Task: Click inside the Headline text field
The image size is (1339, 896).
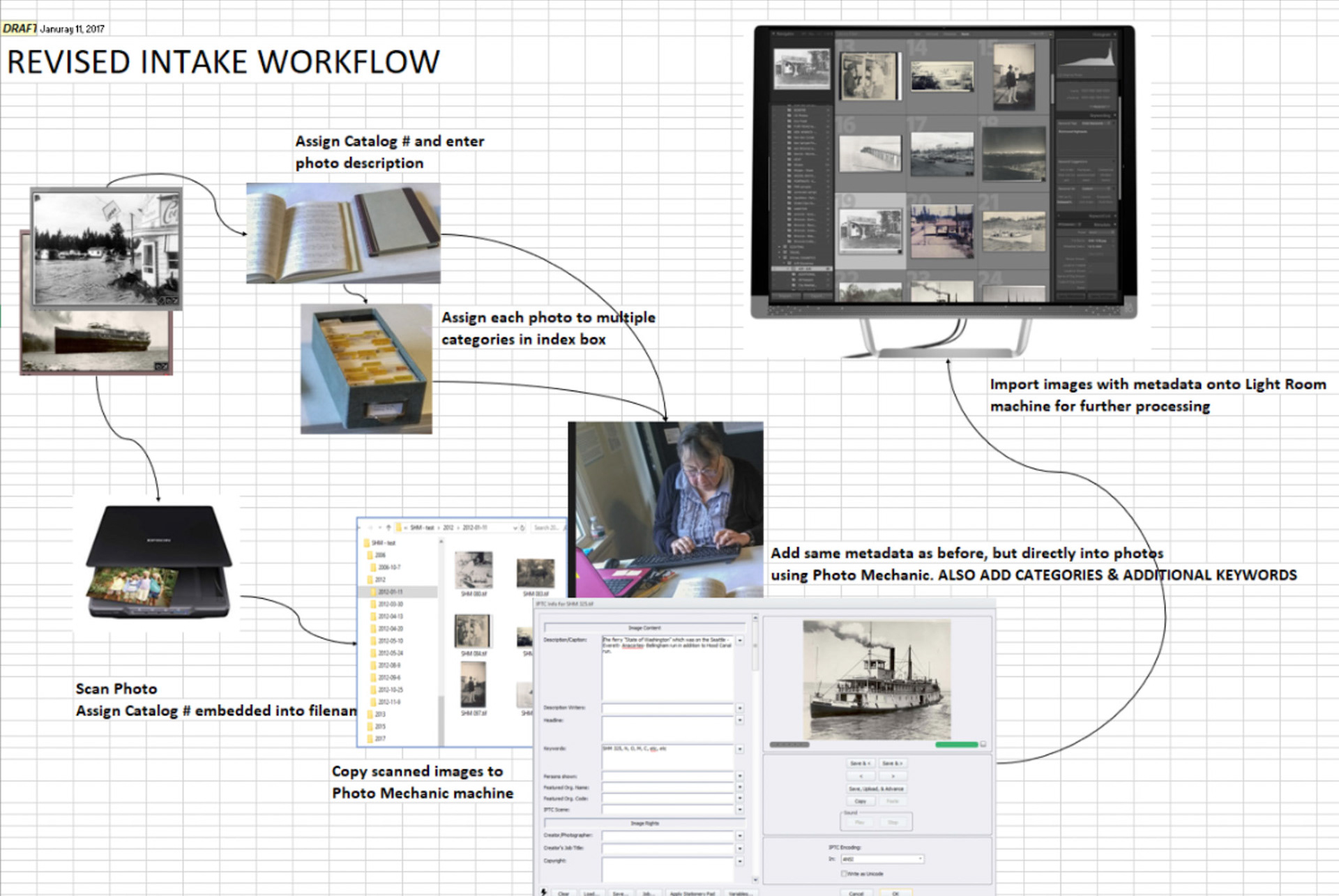Action: point(667,729)
